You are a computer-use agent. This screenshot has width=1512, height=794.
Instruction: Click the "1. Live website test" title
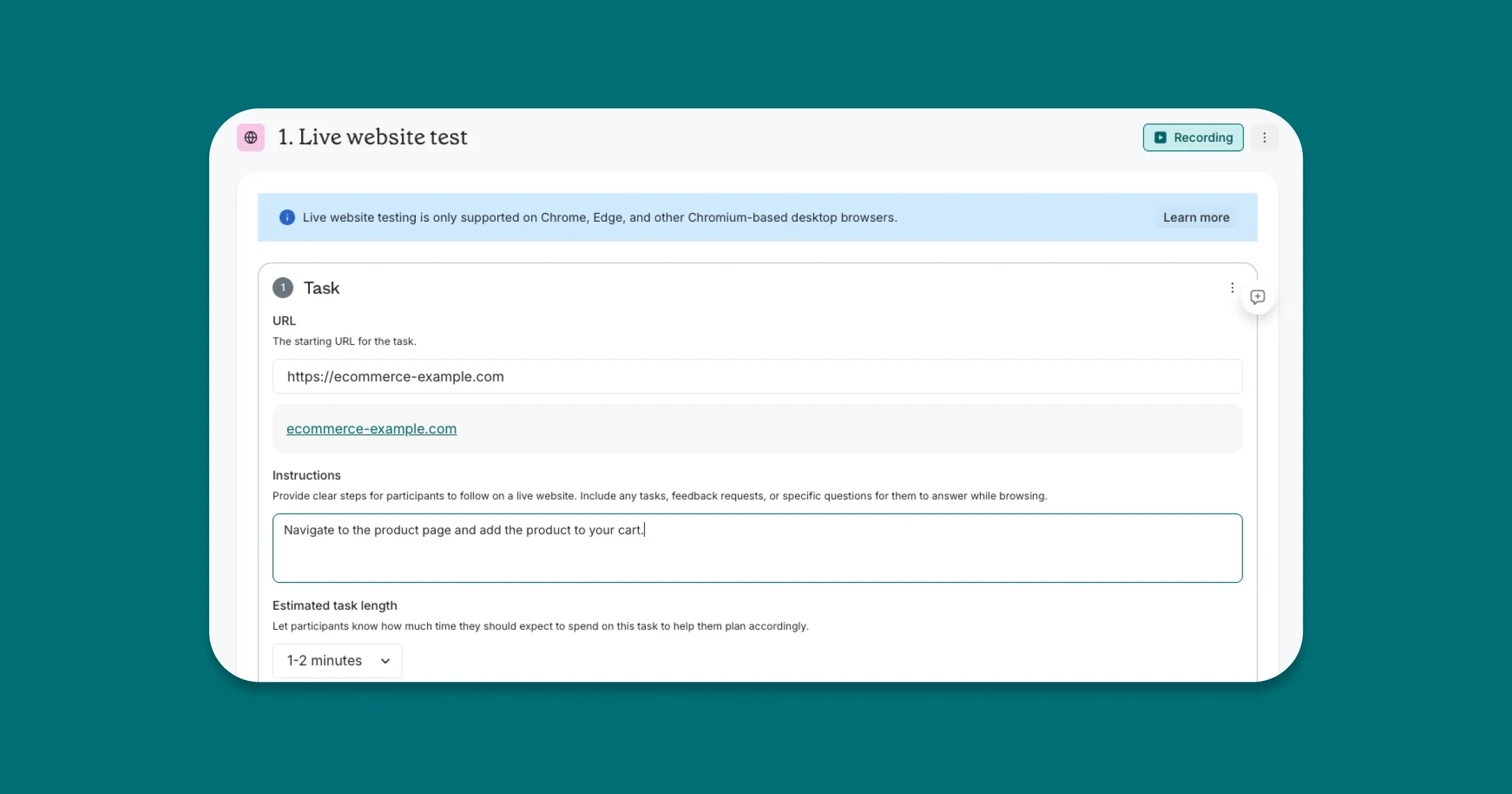[373, 137]
